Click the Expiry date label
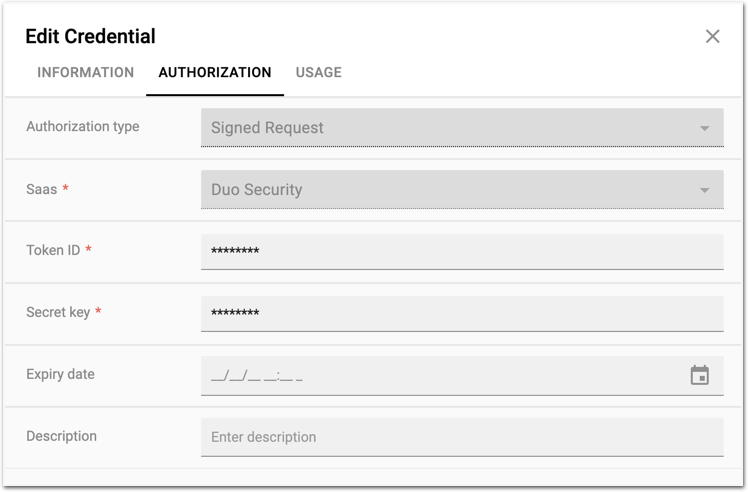The height and width of the screenshot is (492, 748). (x=60, y=374)
